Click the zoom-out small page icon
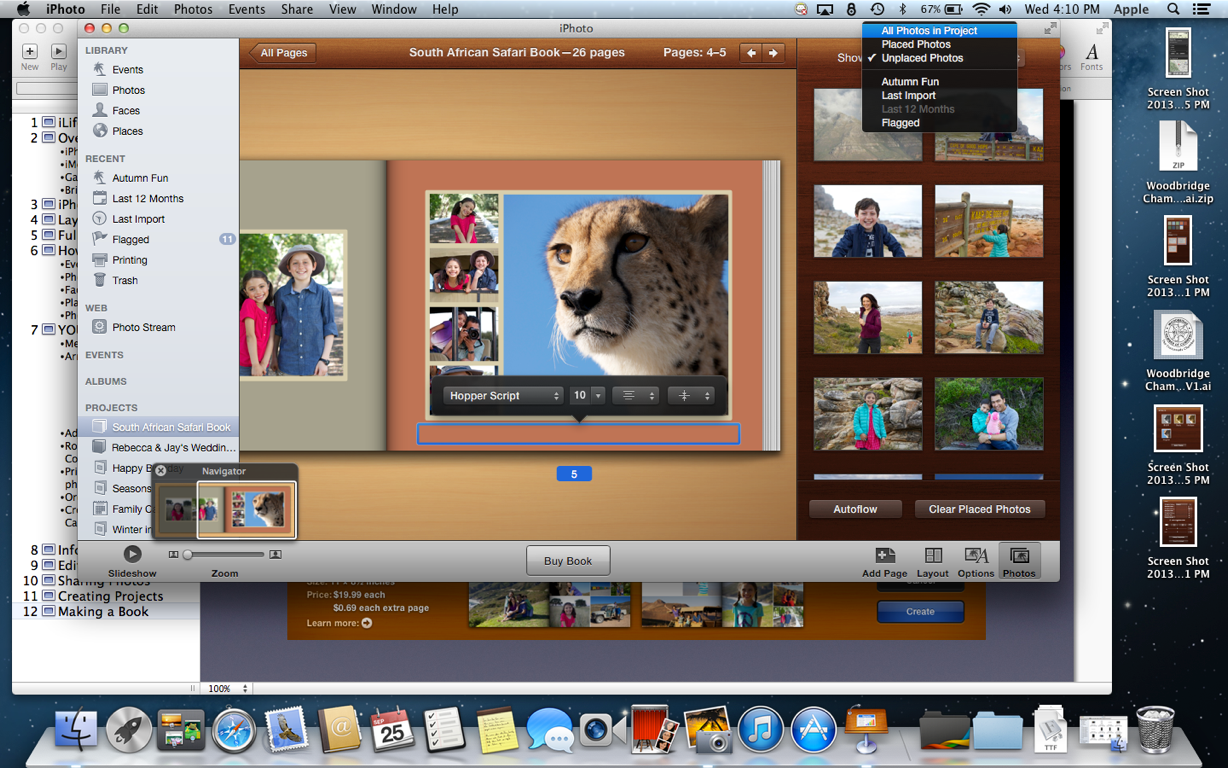 (173, 554)
